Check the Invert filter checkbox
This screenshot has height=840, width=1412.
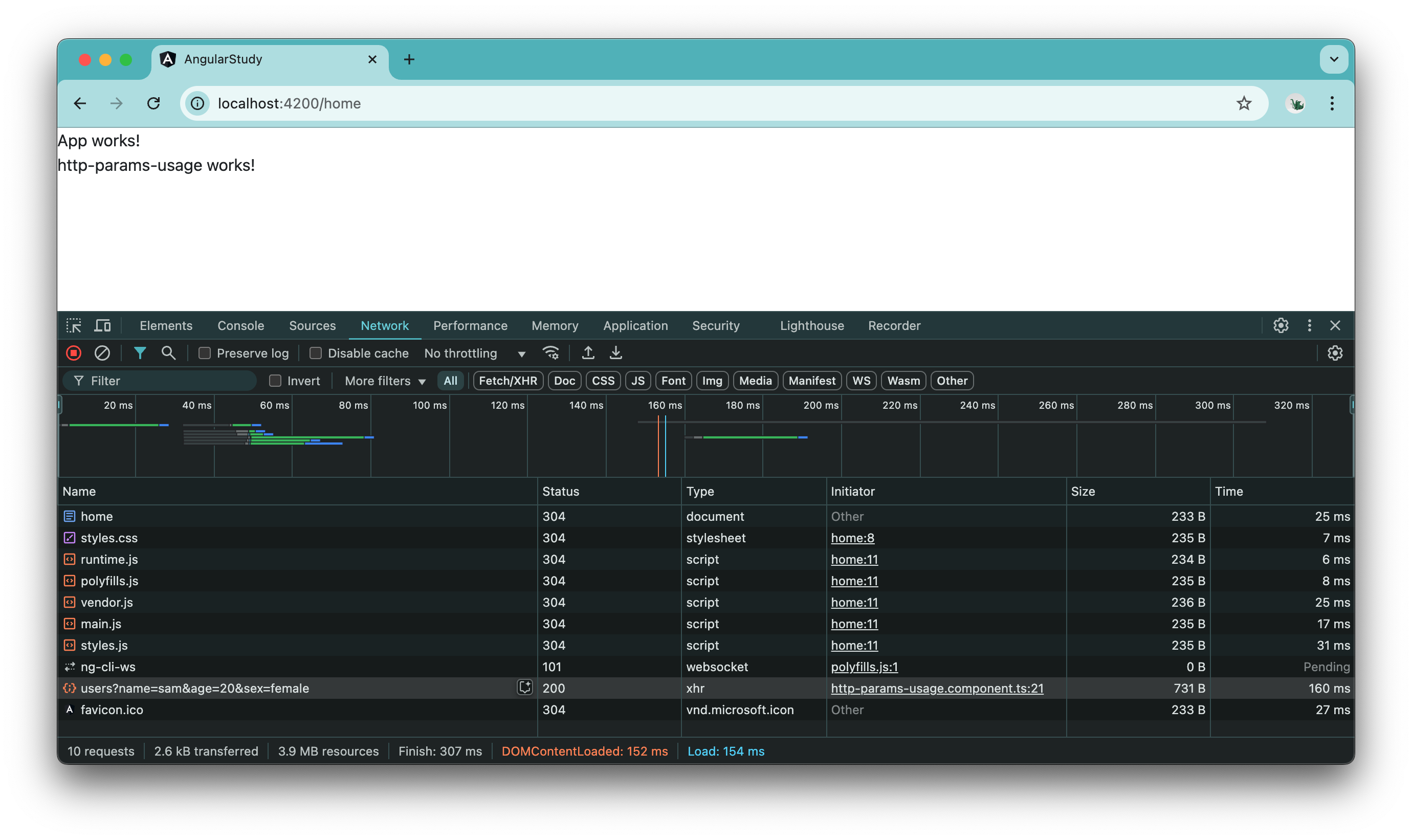[275, 381]
